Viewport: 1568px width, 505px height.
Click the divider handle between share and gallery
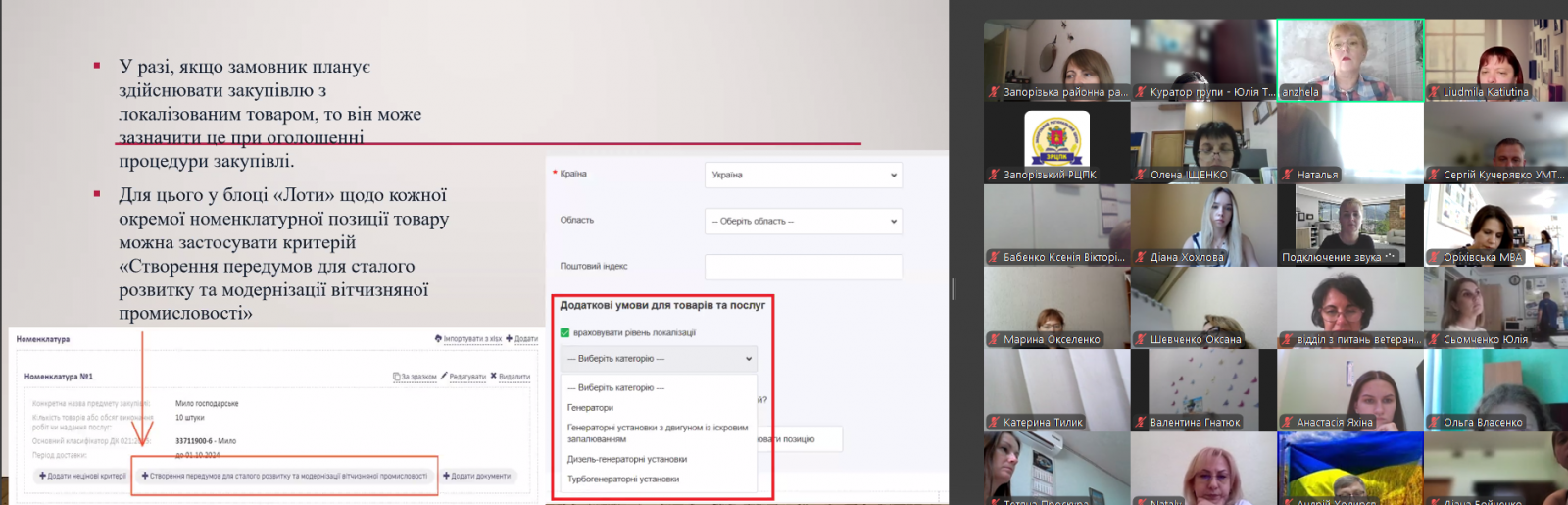coord(954,288)
